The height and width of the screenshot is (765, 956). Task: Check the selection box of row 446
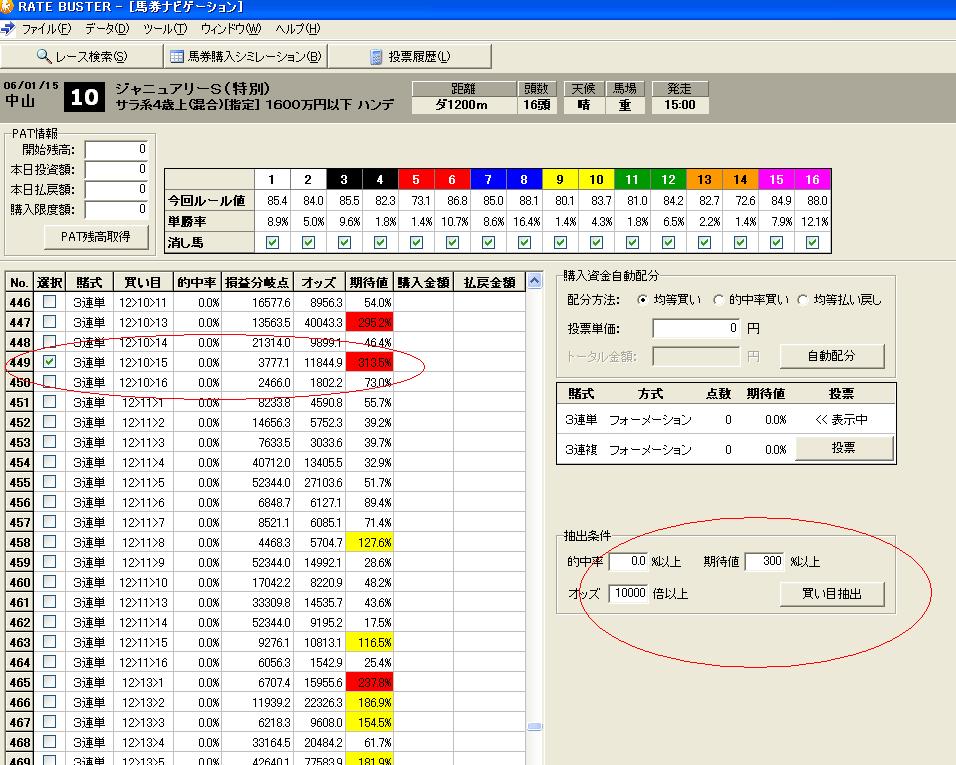49,301
